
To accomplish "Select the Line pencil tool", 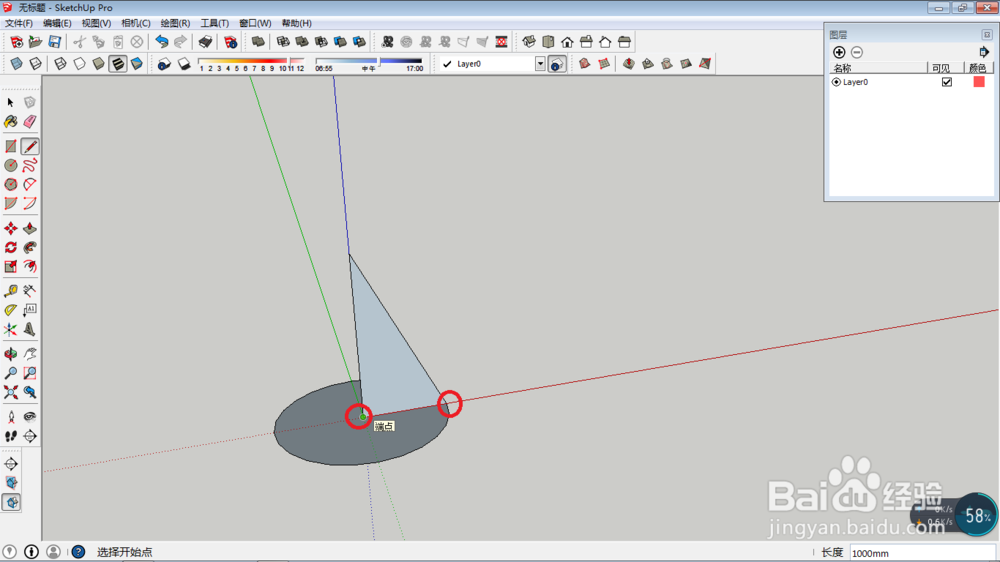I will 29,147.
